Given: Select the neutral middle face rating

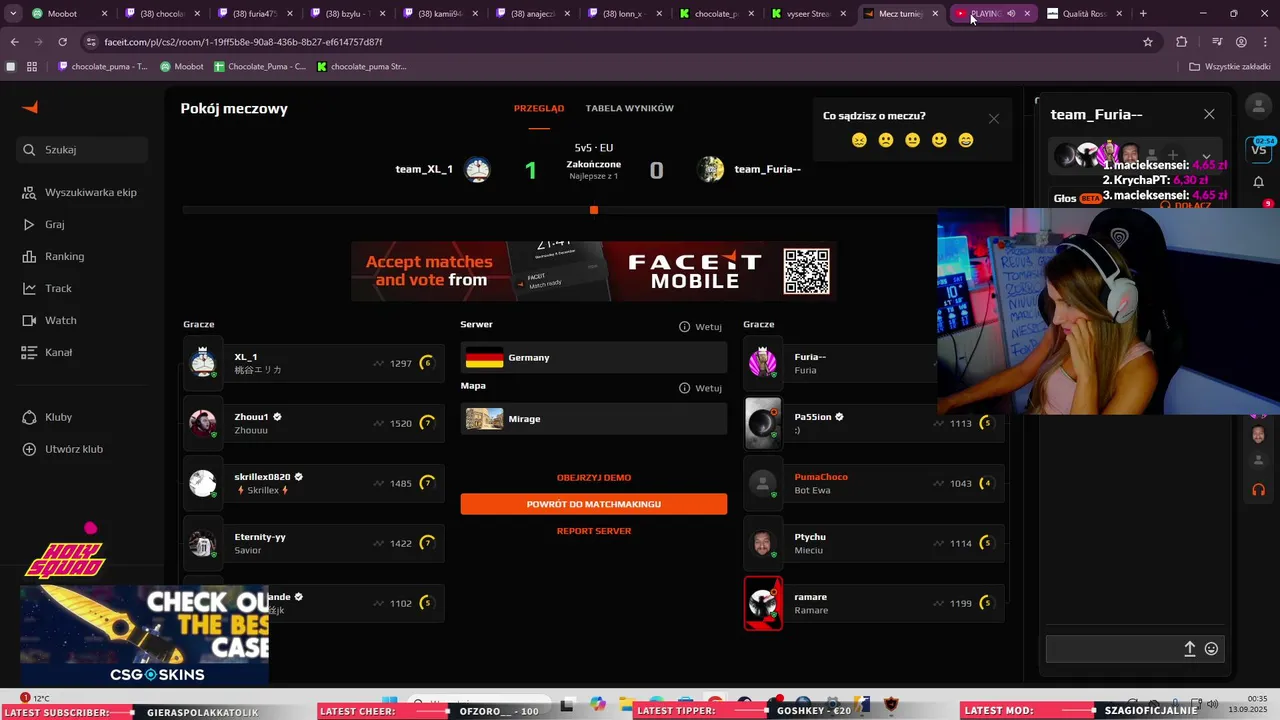Looking at the screenshot, I should [912, 140].
